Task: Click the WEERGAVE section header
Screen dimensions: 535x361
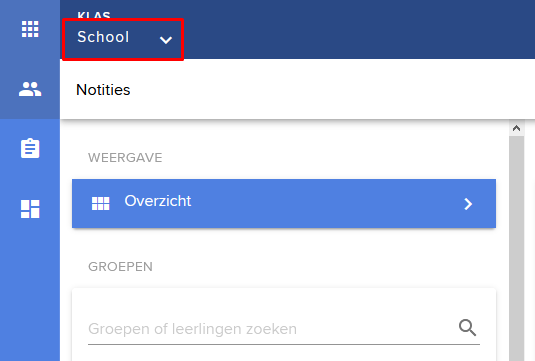Action: [x=125, y=158]
